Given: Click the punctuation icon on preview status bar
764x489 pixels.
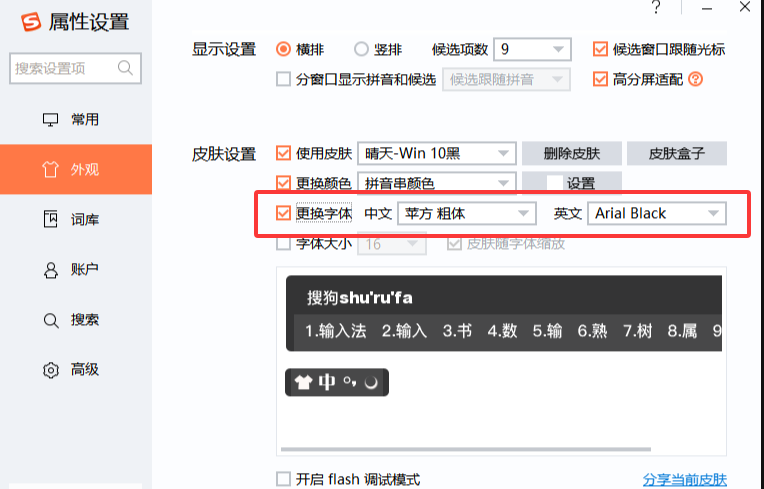Looking at the screenshot, I should pyautogui.click(x=349, y=382).
